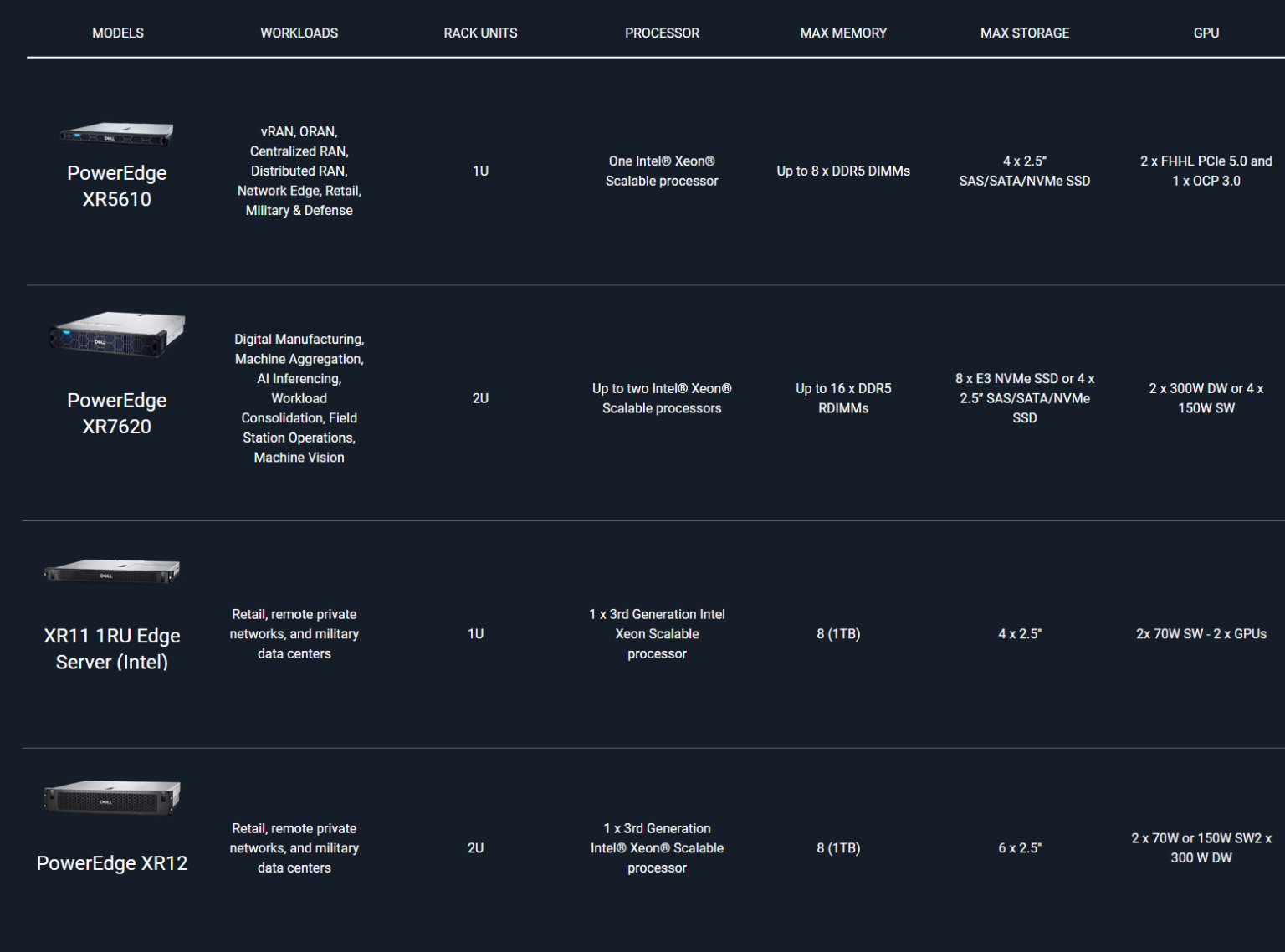The height and width of the screenshot is (952, 1285).
Task: Open the PowerEdge XR5610 model link
Action: coord(116,186)
